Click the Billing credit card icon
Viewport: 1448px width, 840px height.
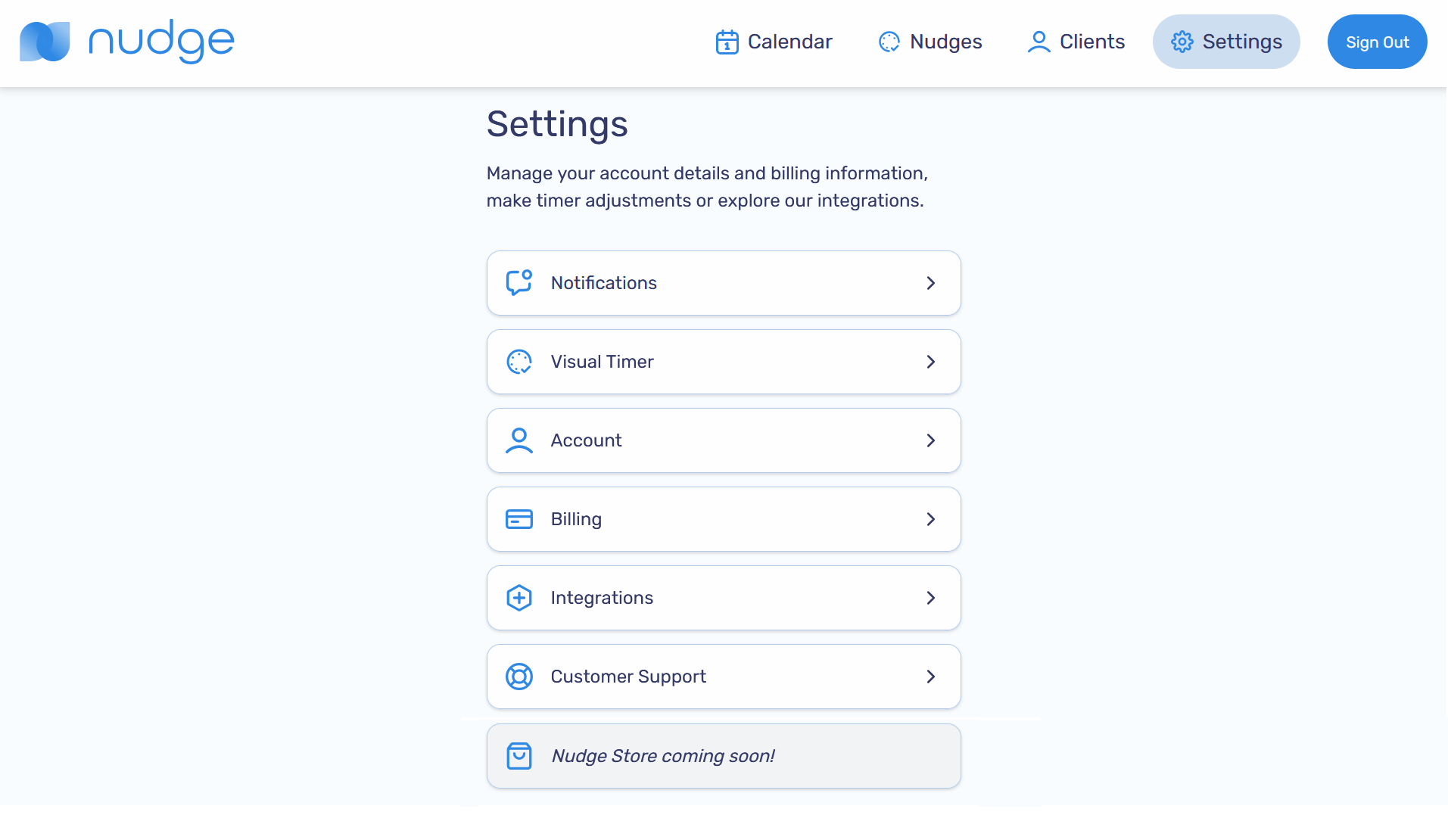[519, 519]
